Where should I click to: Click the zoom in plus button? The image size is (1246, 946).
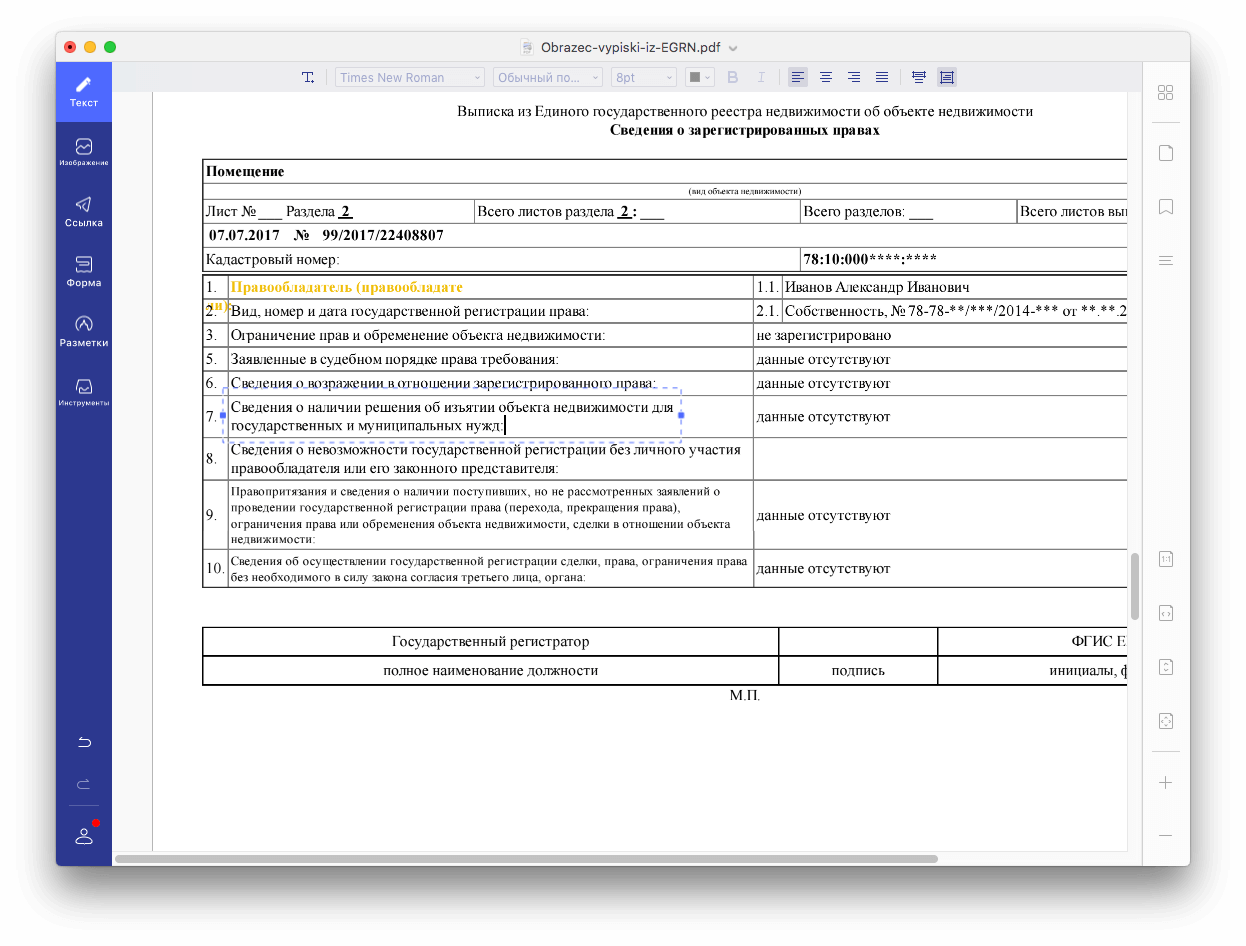pos(1165,783)
